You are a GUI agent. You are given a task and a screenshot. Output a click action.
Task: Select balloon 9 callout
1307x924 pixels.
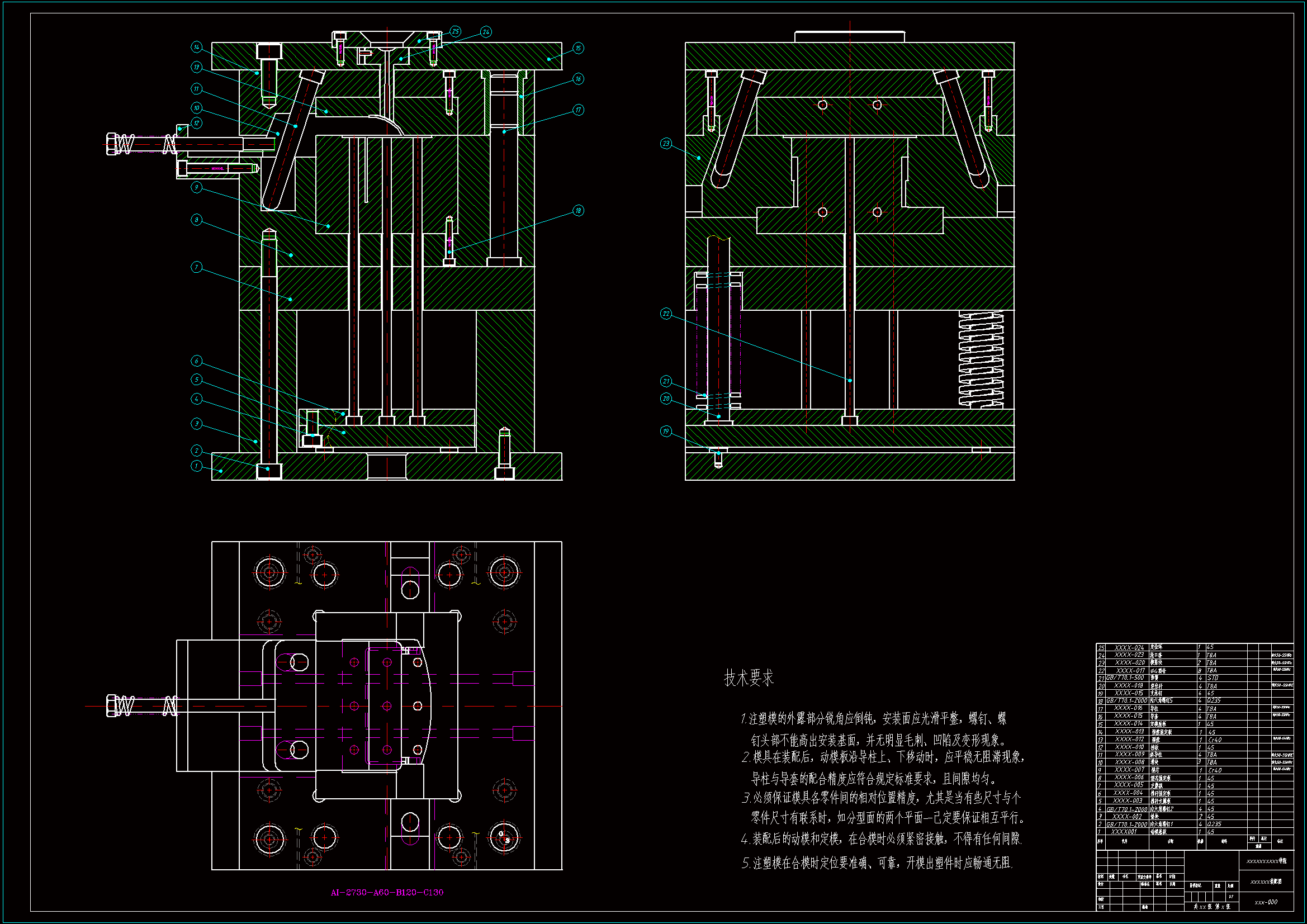(x=196, y=187)
